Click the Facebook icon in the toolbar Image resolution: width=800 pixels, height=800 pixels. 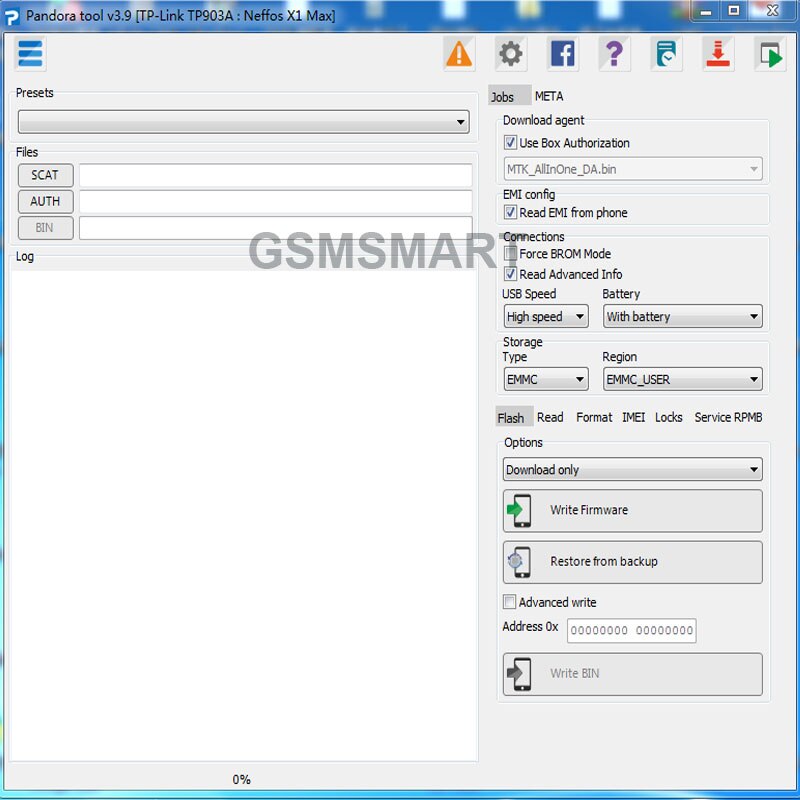pos(563,54)
